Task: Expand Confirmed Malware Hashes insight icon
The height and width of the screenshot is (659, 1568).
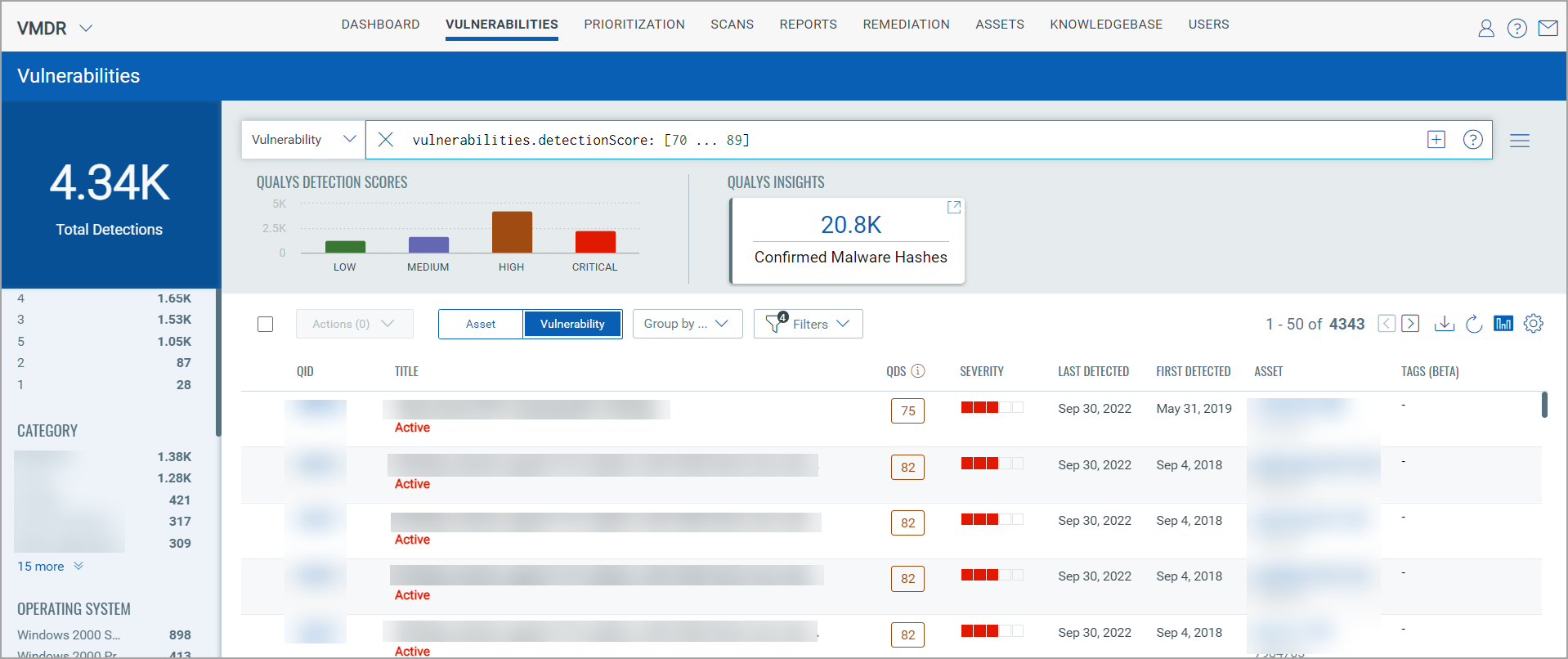Action: pos(953,208)
